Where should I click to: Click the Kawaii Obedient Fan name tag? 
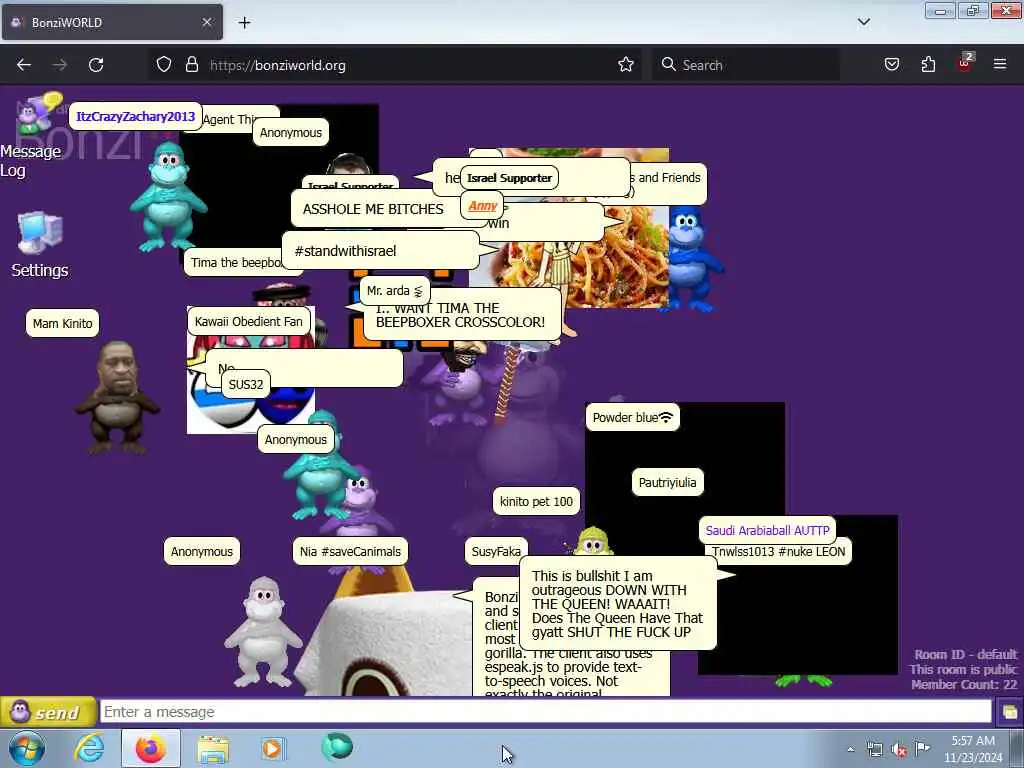coord(248,321)
